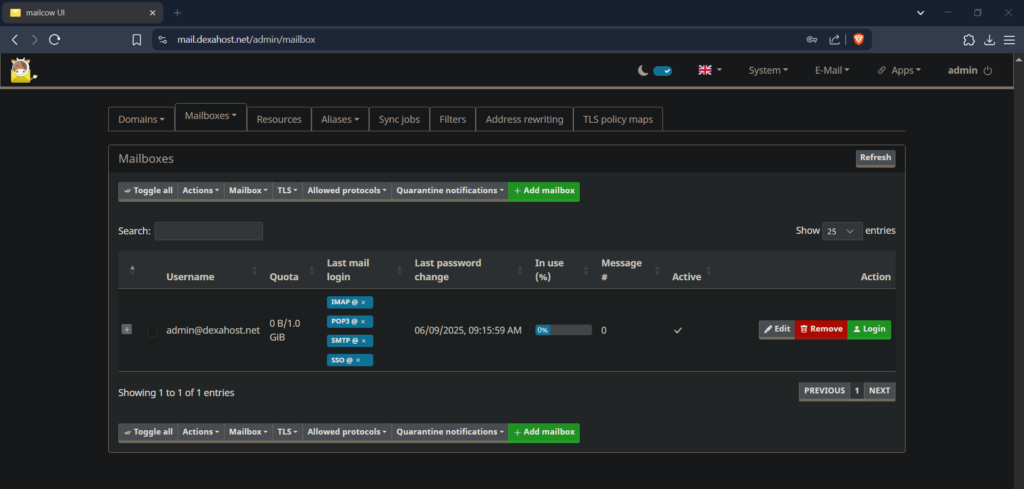Open the E-Mail menu
This screenshot has width=1024, height=489.
coord(832,71)
